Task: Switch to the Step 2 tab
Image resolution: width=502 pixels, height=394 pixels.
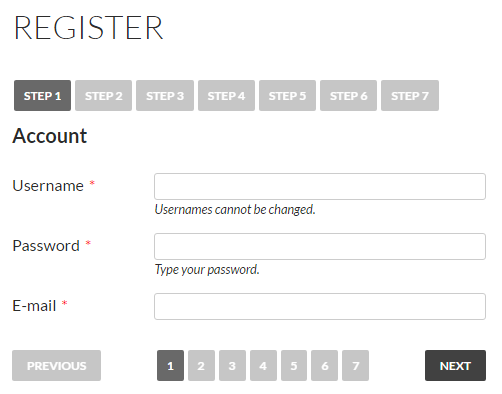Action: (x=103, y=96)
